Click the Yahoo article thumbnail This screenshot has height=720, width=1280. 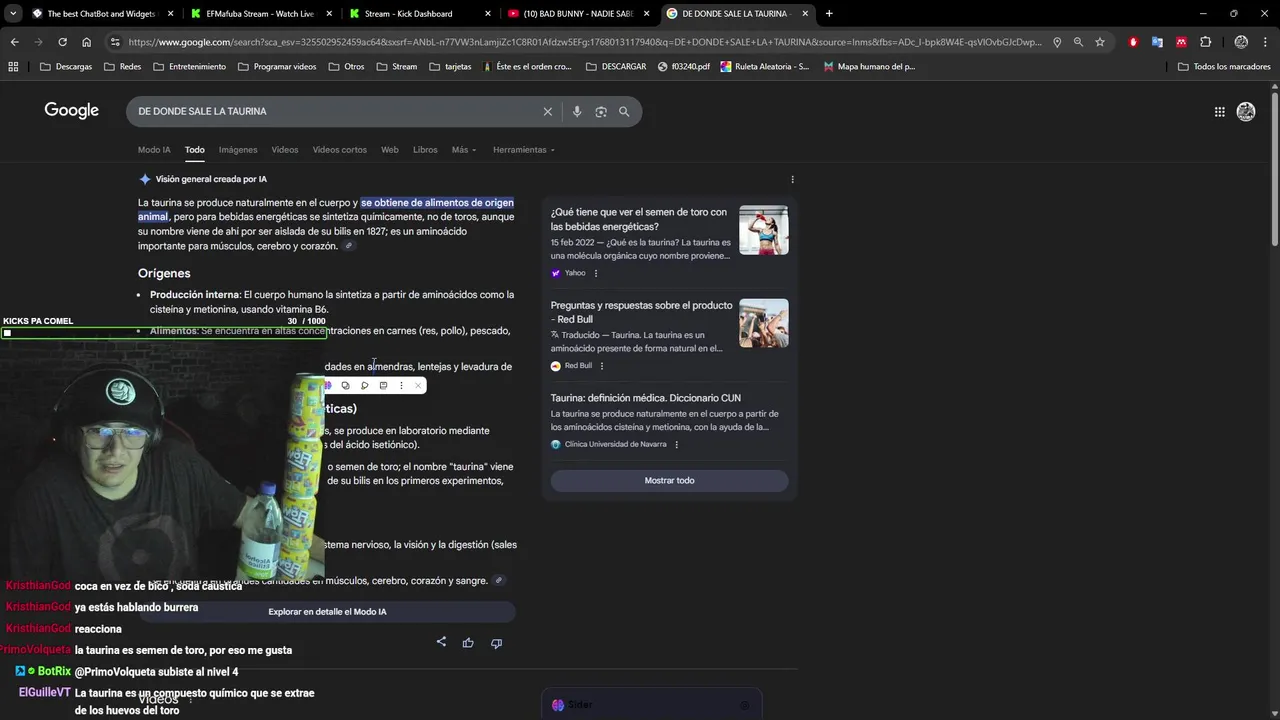[x=764, y=230]
